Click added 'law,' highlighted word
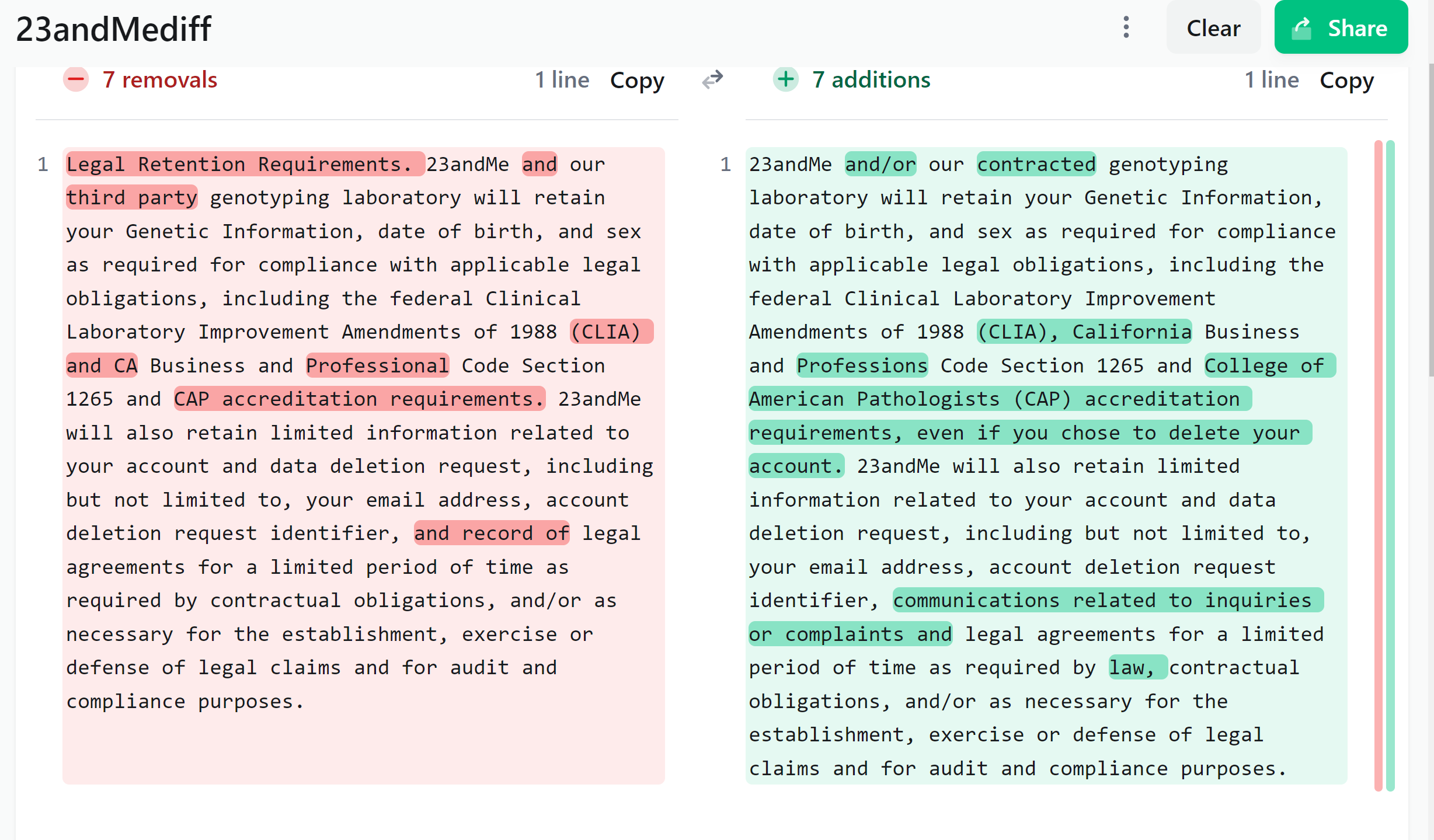Viewport: 1434px width, 840px height. pos(1138,667)
